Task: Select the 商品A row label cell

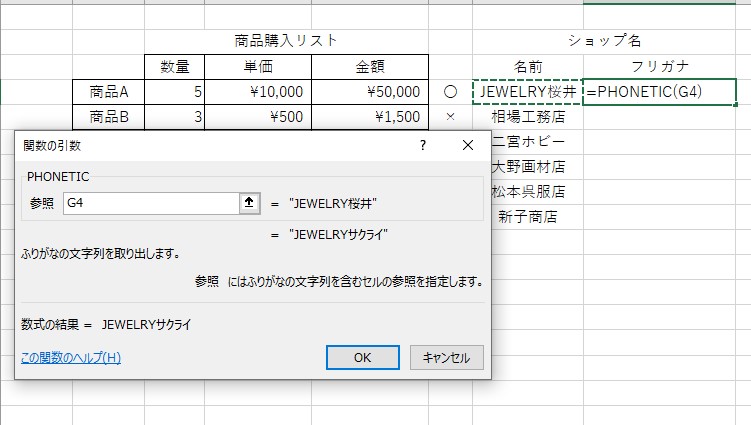Action: pyautogui.click(x=108, y=92)
